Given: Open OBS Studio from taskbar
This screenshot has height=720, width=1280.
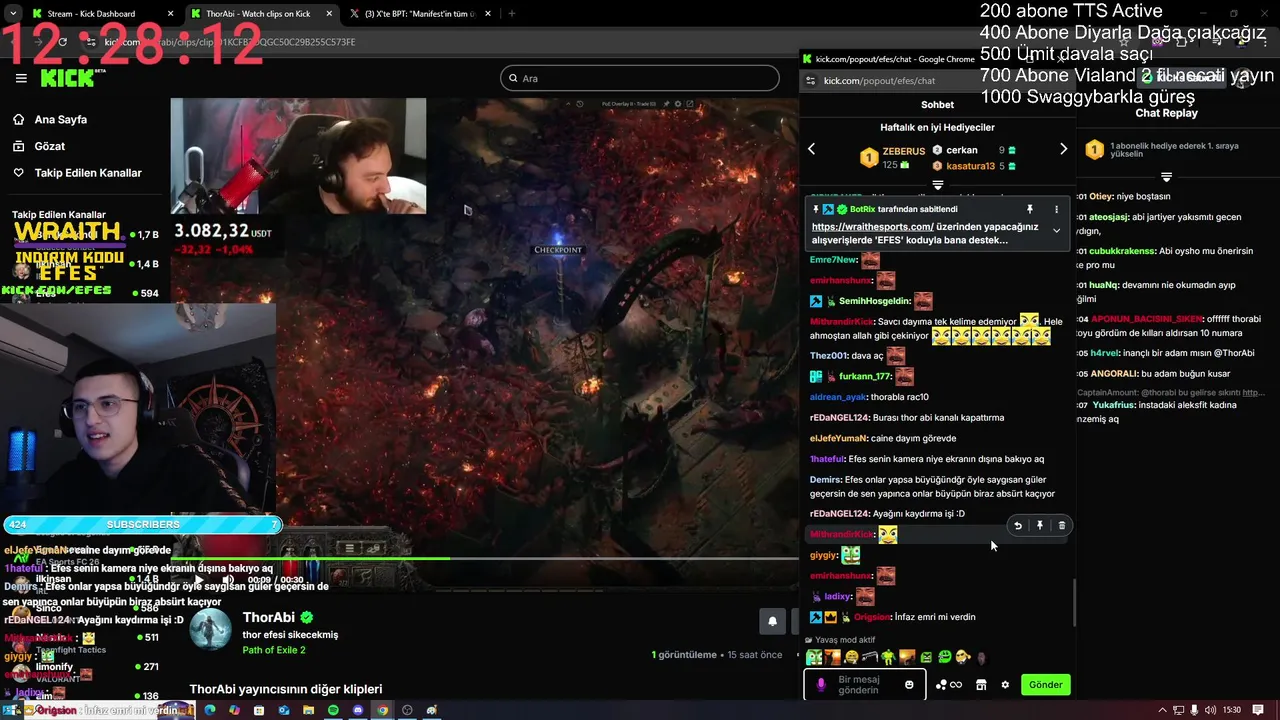Looking at the screenshot, I should coord(407,710).
